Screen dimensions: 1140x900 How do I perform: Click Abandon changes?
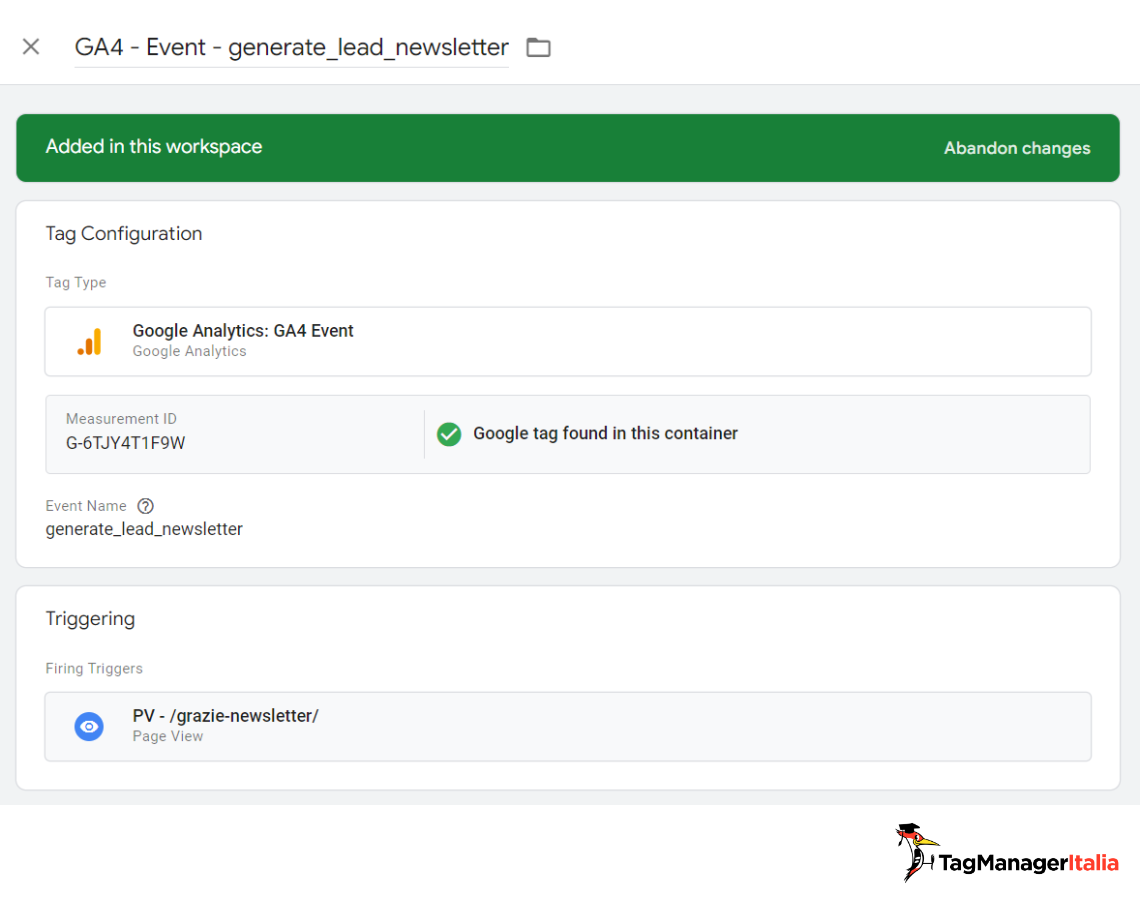click(1016, 148)
